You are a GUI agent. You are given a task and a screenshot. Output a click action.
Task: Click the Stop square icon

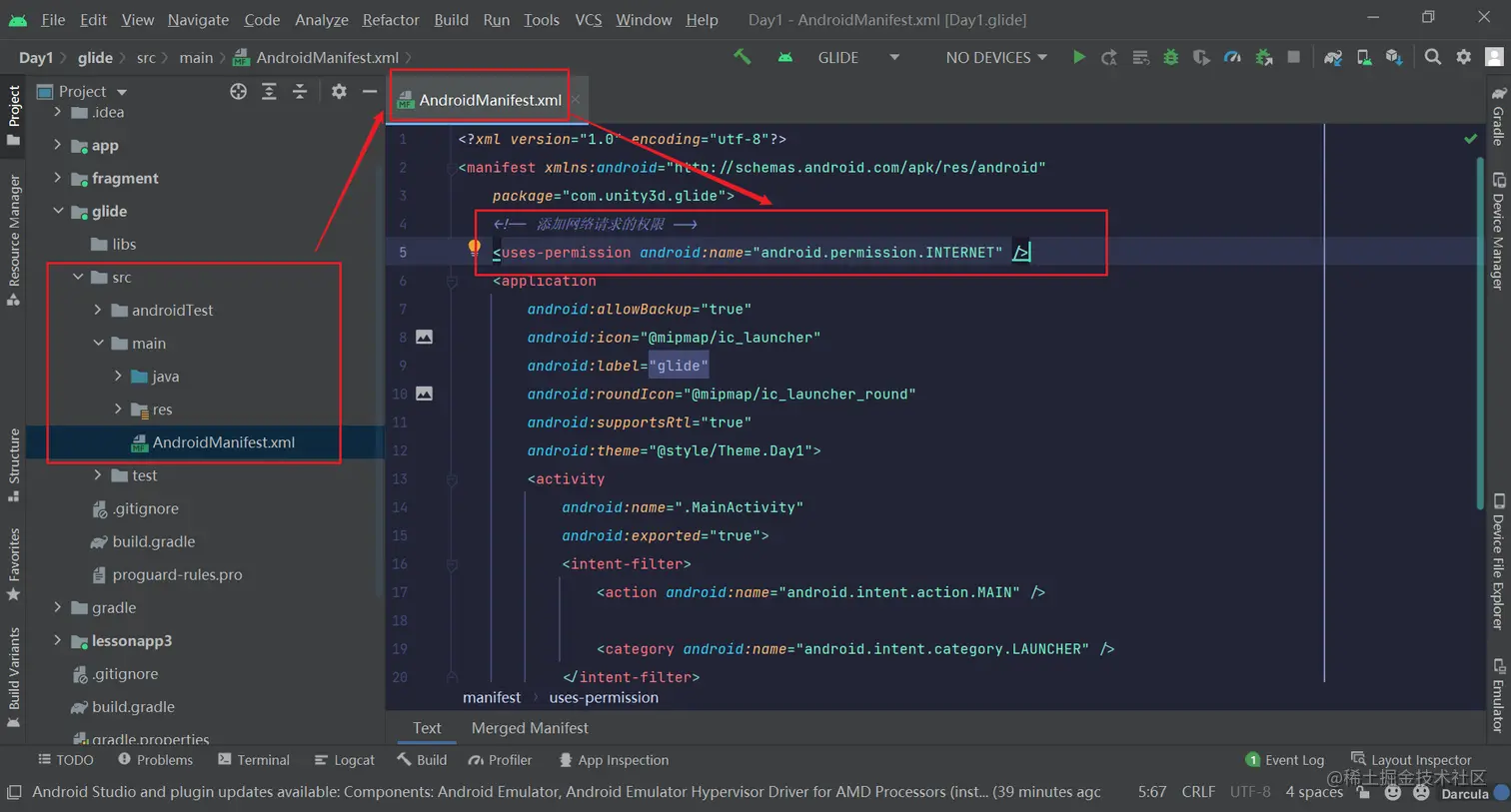[1293, 57]
